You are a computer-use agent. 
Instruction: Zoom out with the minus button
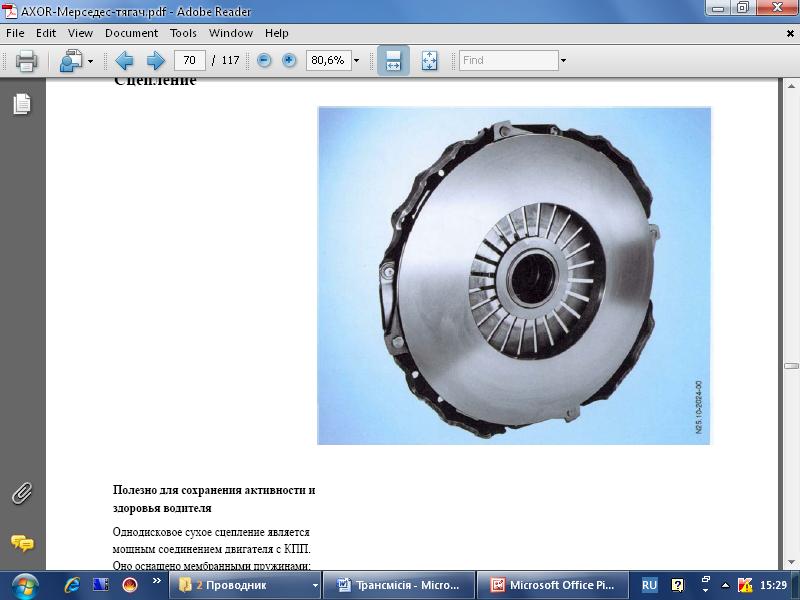point(264,60)
